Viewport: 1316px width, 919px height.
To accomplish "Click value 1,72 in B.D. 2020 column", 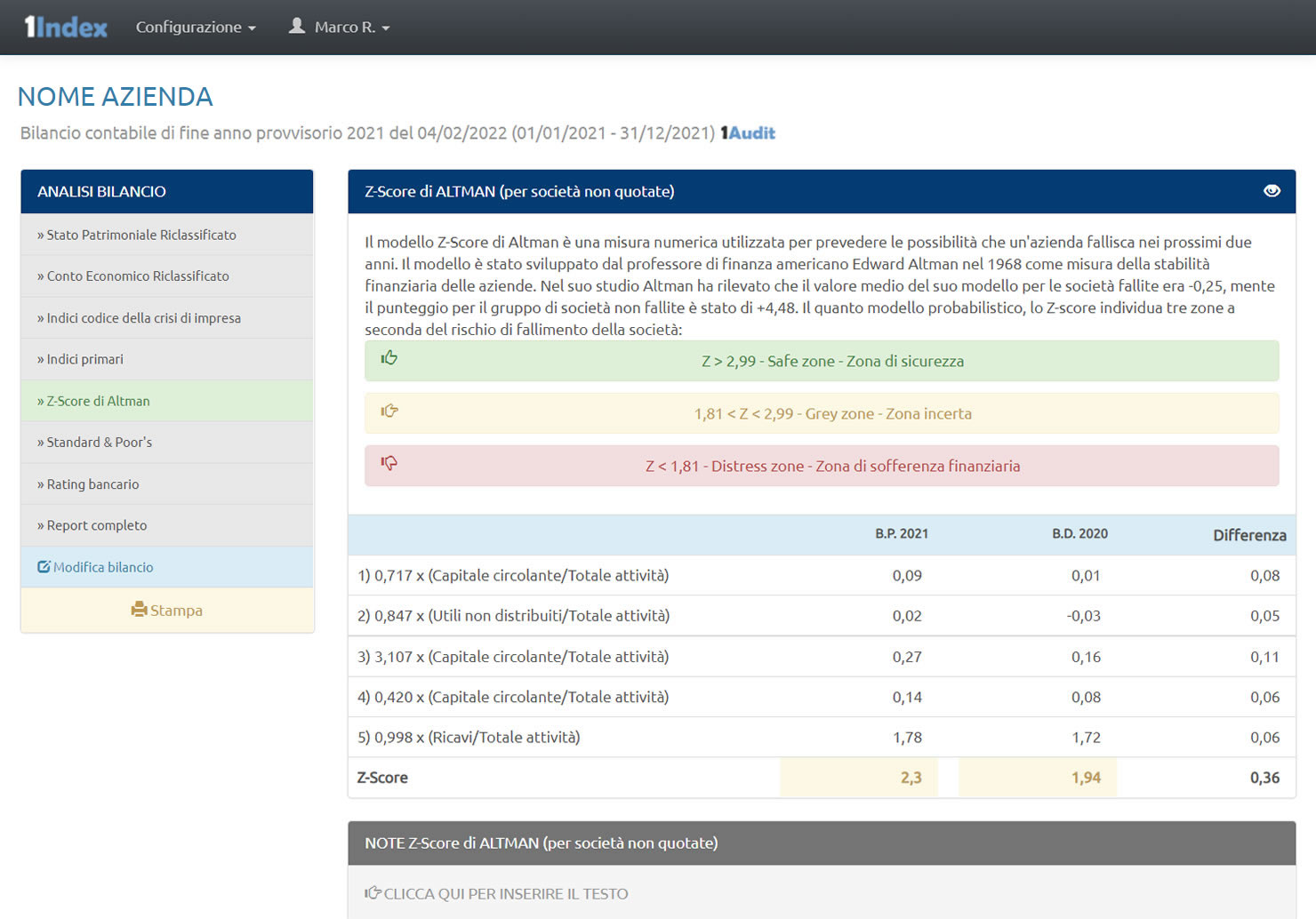I will (1086, 738).
